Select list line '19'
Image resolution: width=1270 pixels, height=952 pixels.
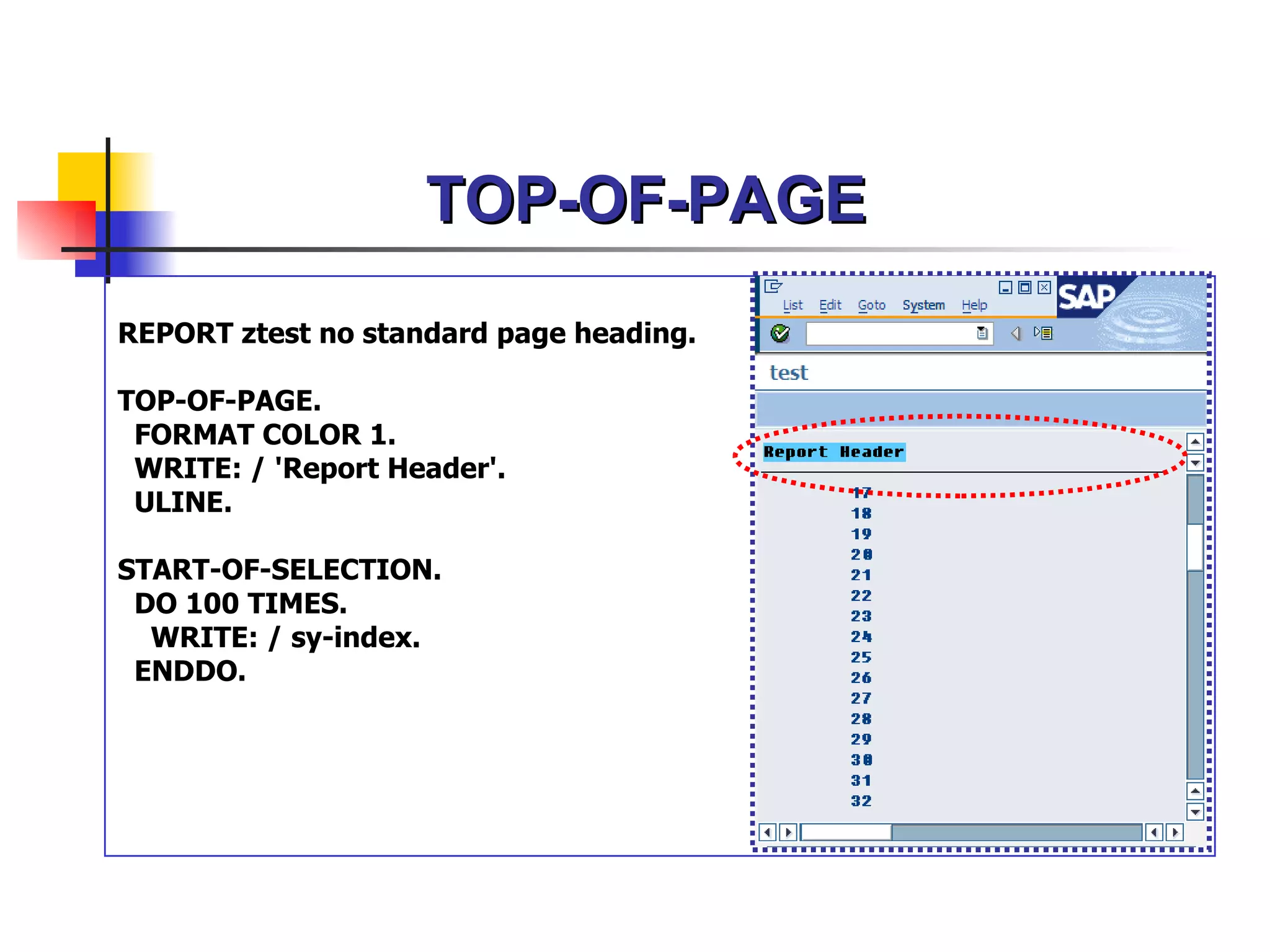point(861,534)
